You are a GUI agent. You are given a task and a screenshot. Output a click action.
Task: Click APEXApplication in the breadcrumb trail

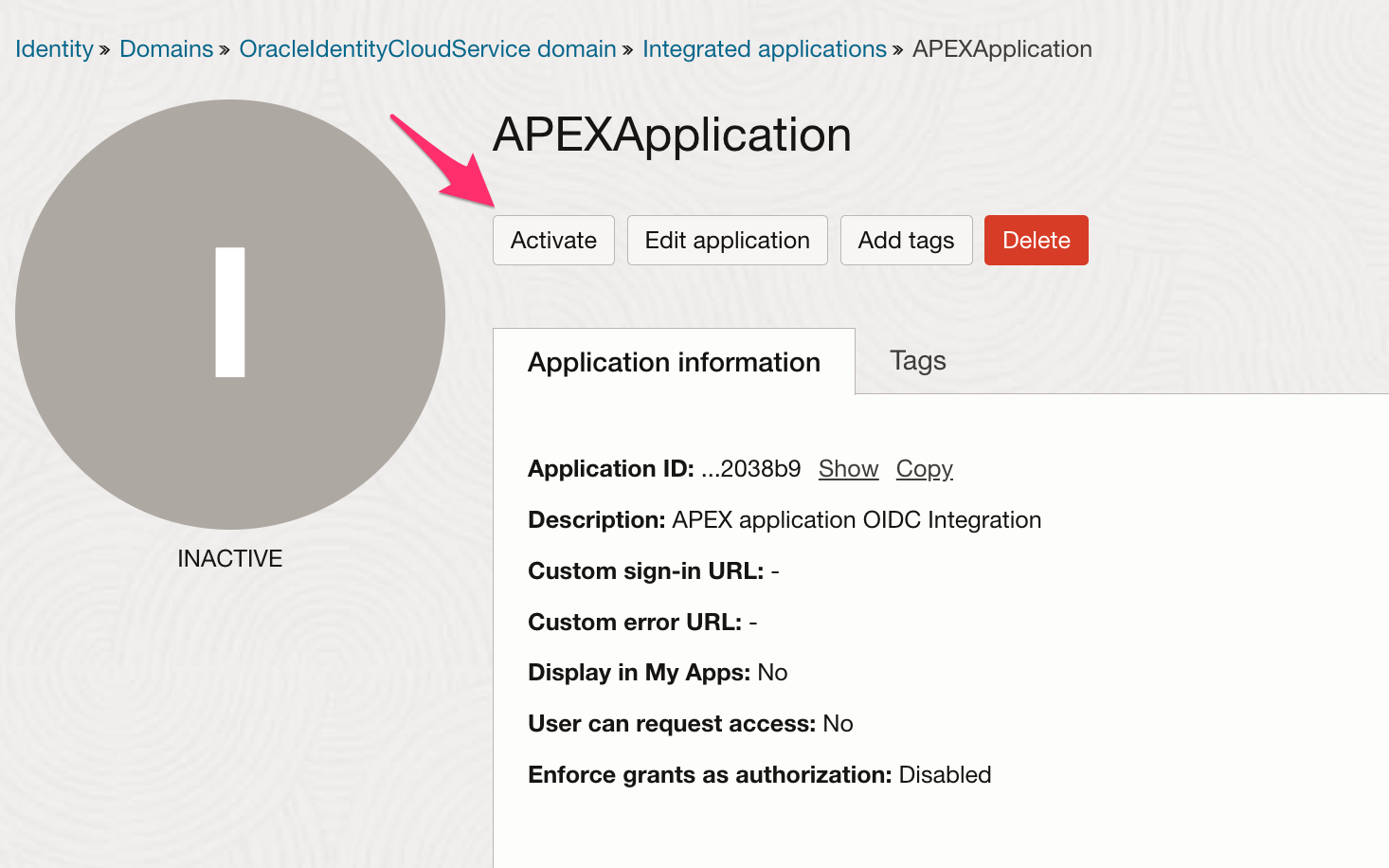1001,49
